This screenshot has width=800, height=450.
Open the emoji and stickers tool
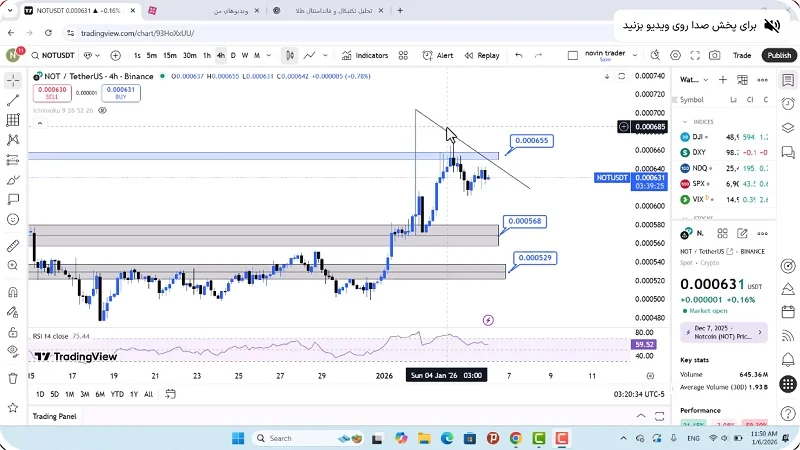pyautogui.click(x=12, y=219)
